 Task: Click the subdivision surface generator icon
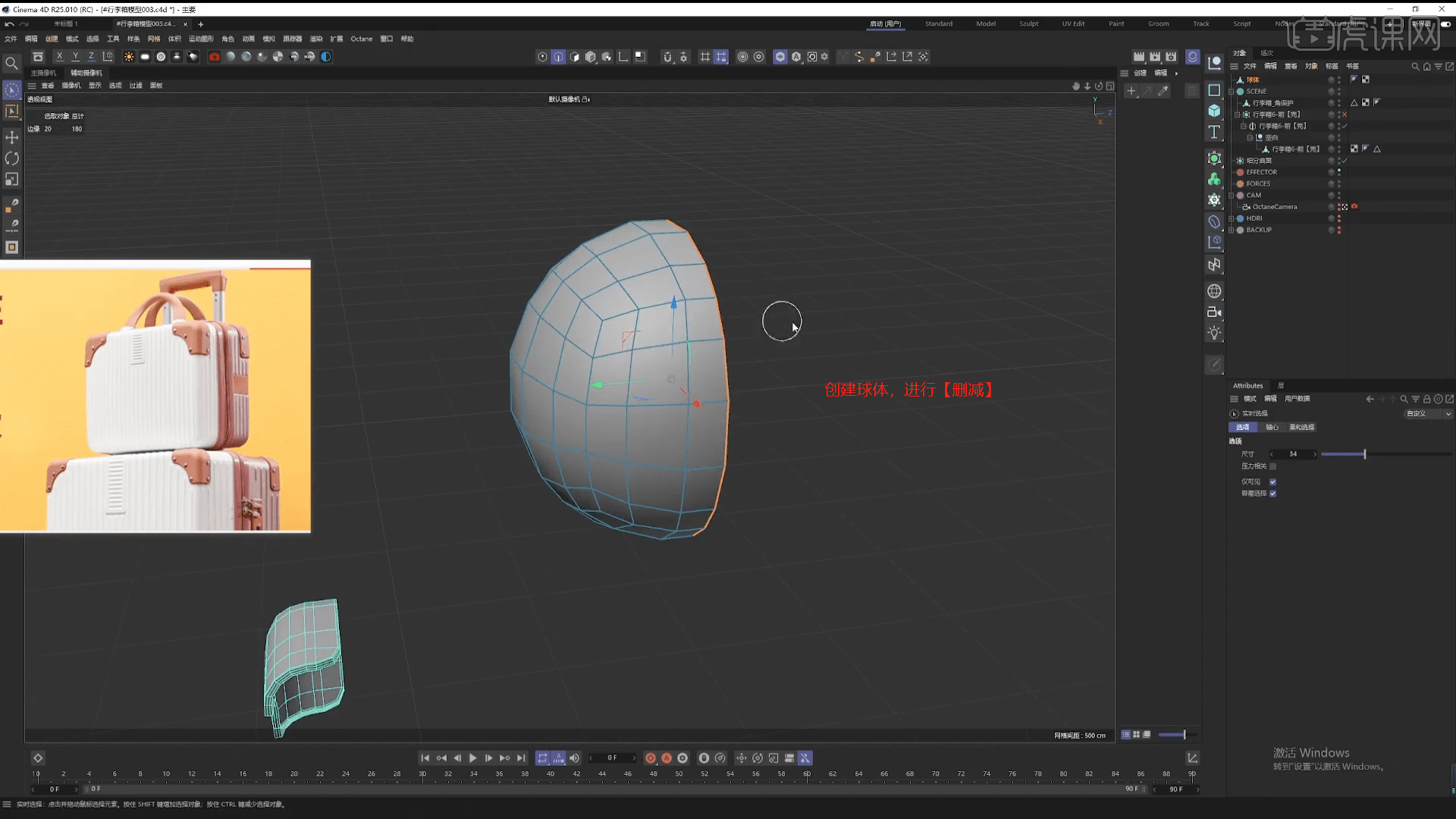[1214, 158]
